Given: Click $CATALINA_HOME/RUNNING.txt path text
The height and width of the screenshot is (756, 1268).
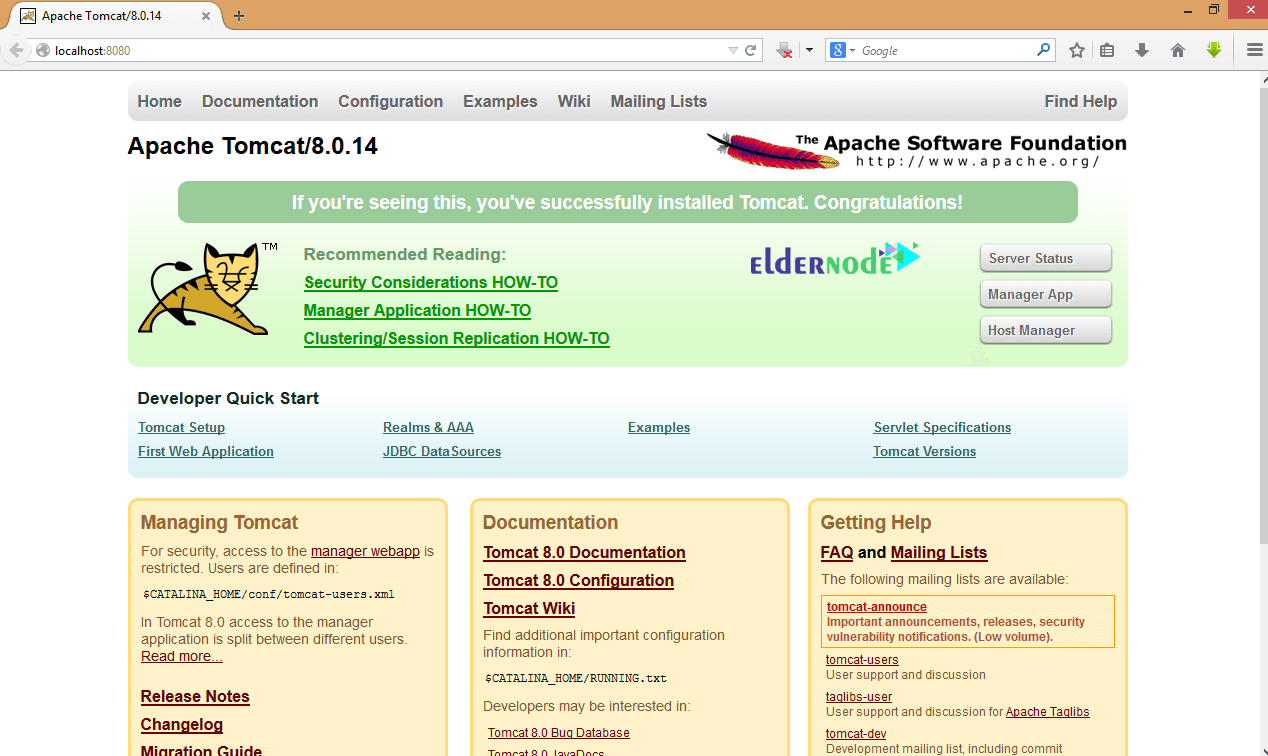Looking at the screenshot, I should 576,678.
